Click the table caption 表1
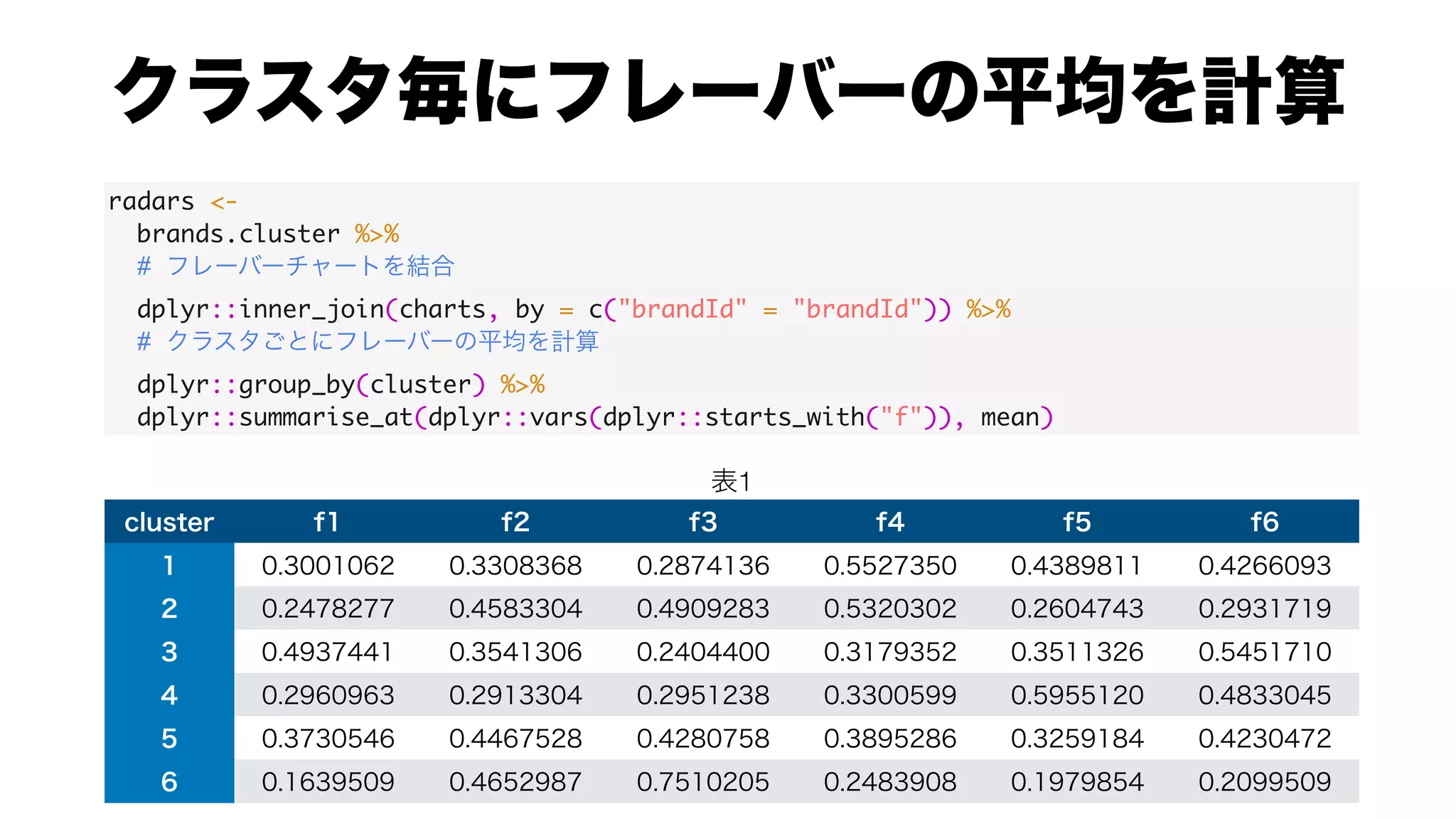Screen dimensions: 1456x819 [732, 481]
